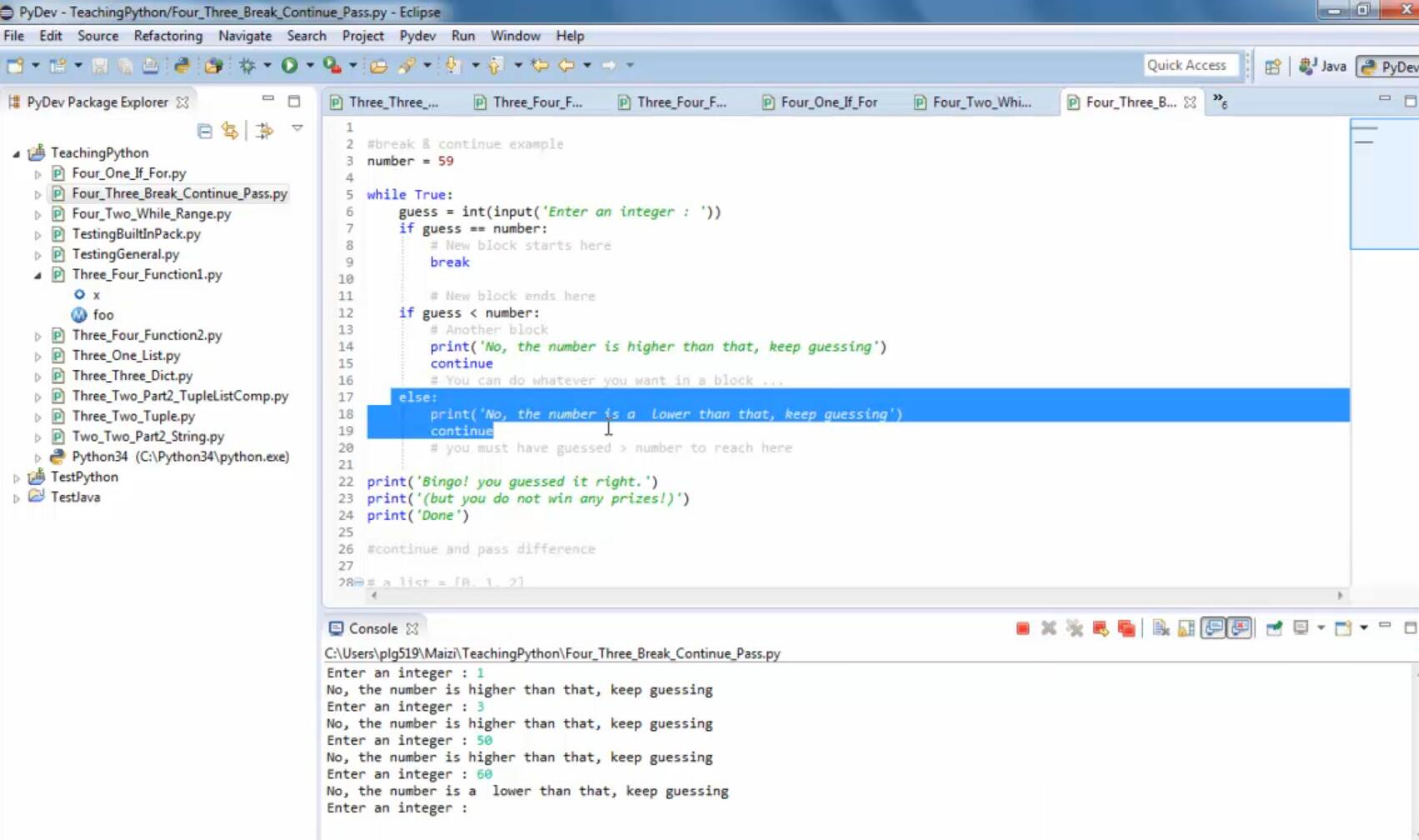The height and width of the screenshot is (840, 1419).
Task: Switch to the Java perspective button
Action: (x=1323, y=66)
